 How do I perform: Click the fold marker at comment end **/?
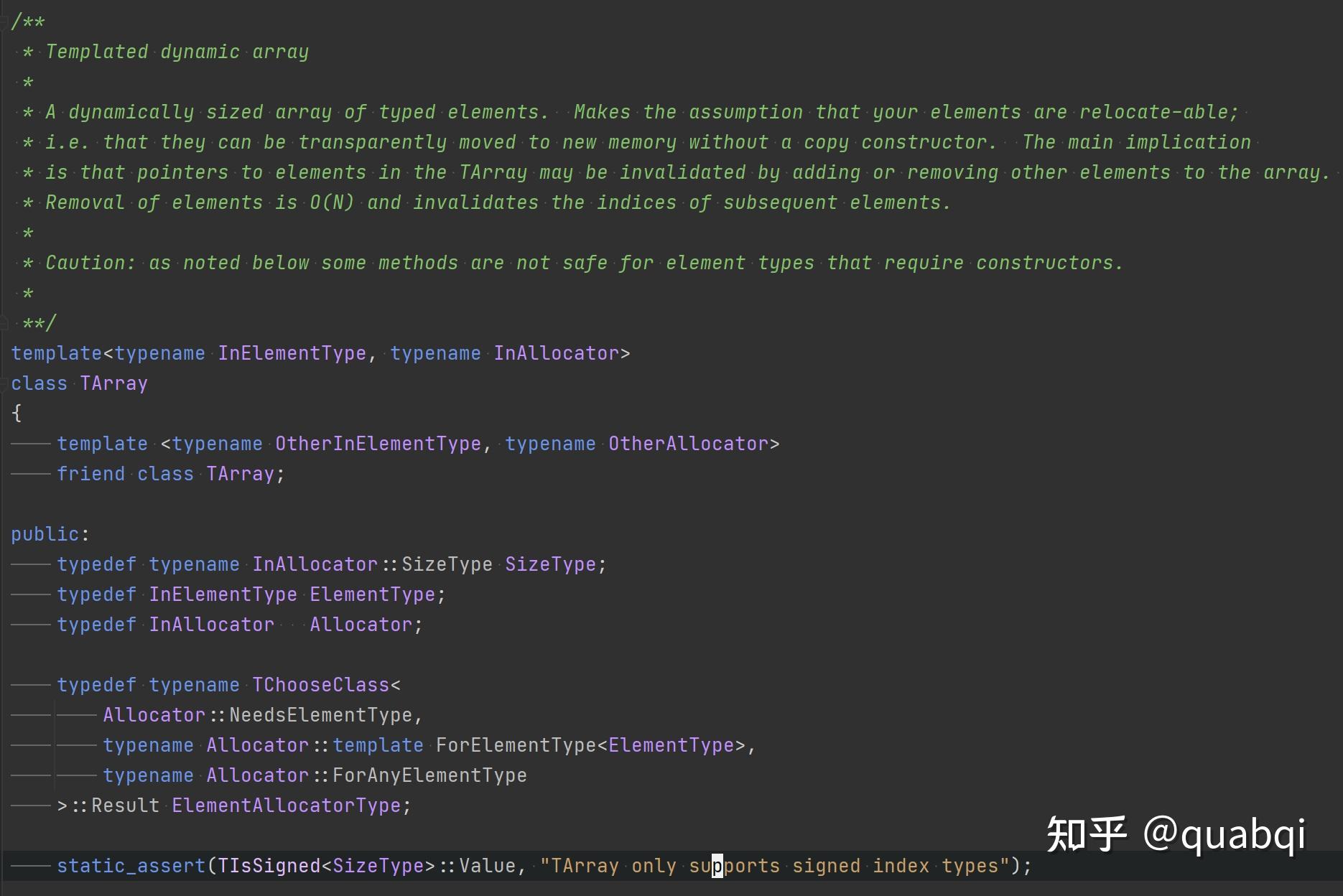pyautogui.click(x=4, y=322)
